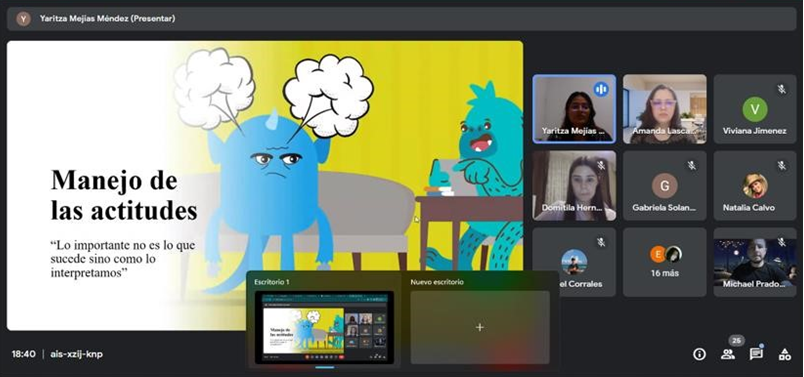Select Amanda Lascarez video tile
Viewport: 804px width, 377px height.
pyautogui.click(x=665, y=109)
